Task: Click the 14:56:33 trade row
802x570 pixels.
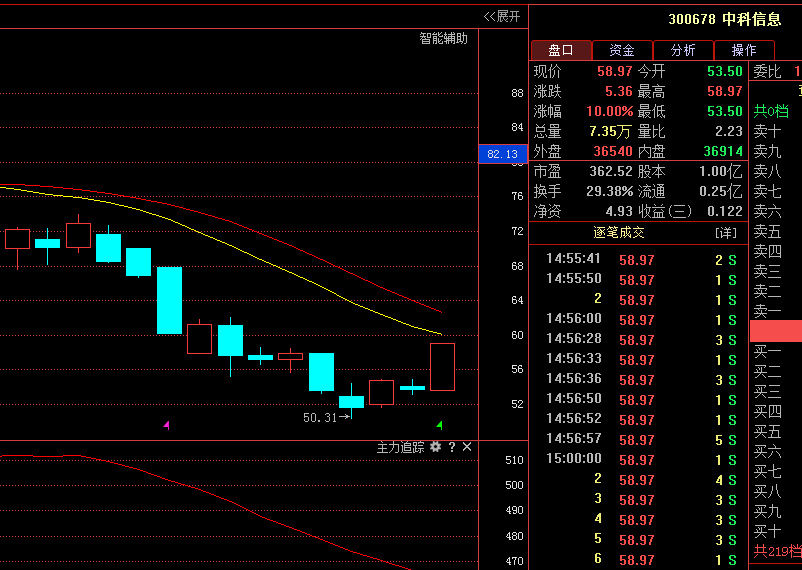Action: (x=641, y=359)
